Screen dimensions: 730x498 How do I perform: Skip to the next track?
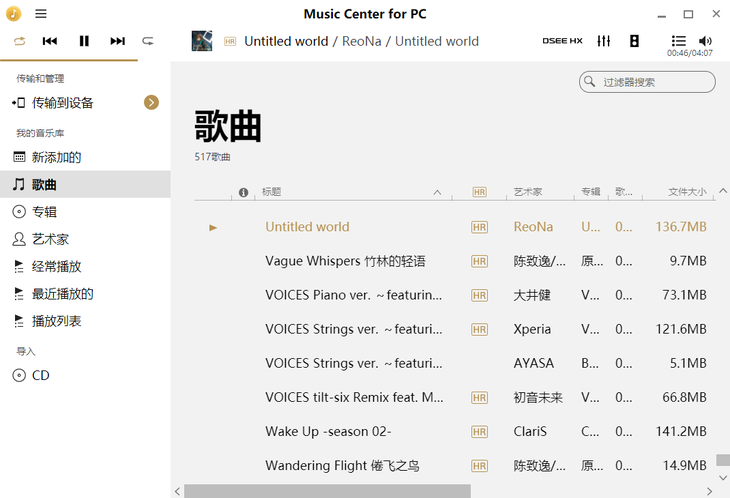[x=117, y=41]
